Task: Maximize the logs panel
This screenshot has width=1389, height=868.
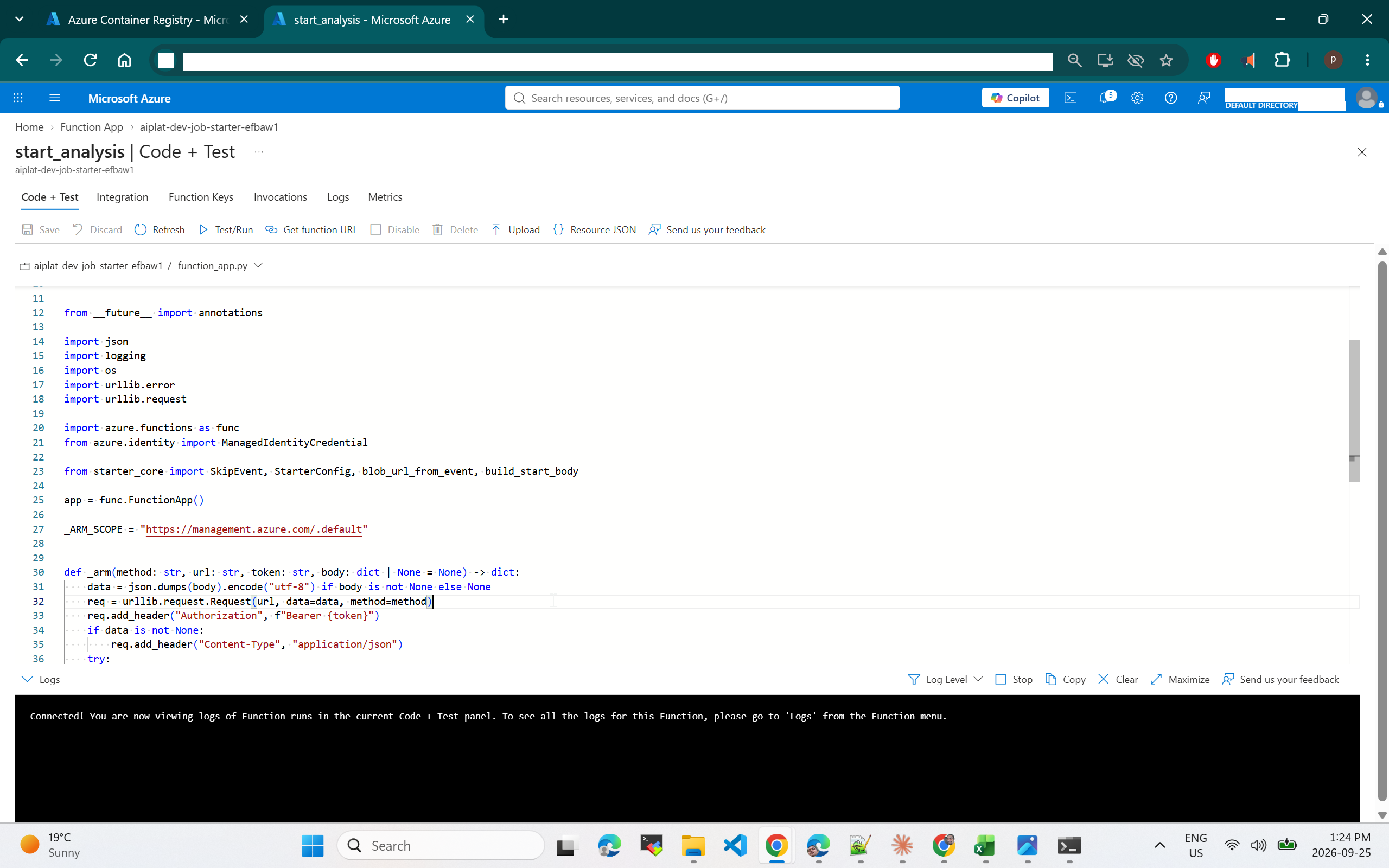Action: pyautogui.click(x=1180, y=679)
